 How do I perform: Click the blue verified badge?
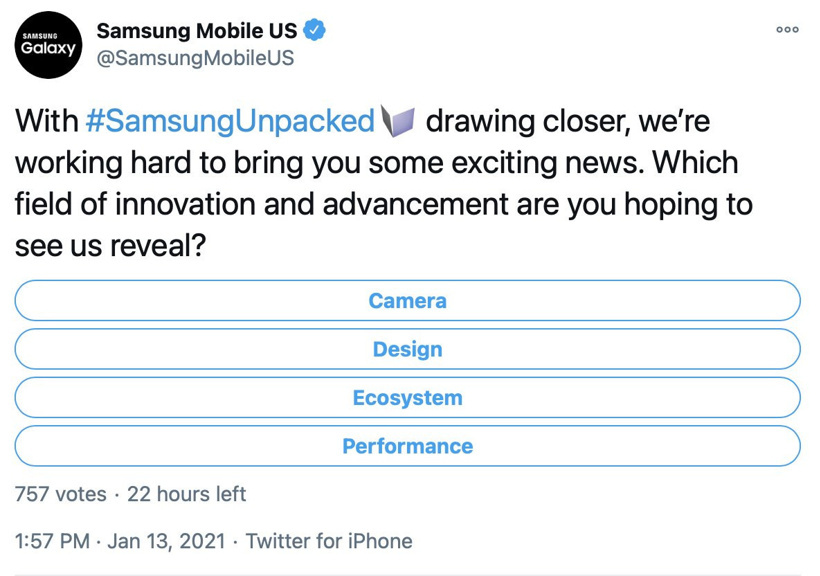315,30
